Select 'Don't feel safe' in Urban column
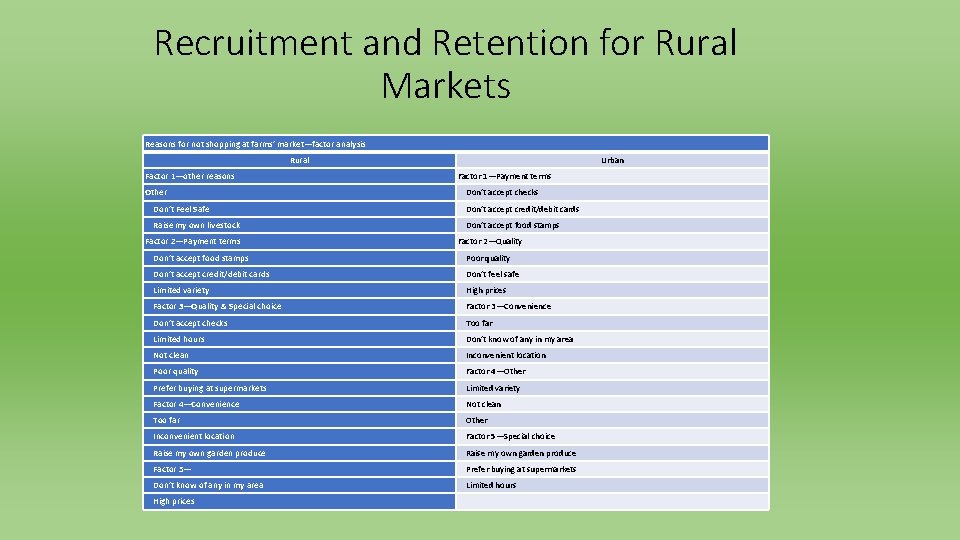 [x=612, y=274]
